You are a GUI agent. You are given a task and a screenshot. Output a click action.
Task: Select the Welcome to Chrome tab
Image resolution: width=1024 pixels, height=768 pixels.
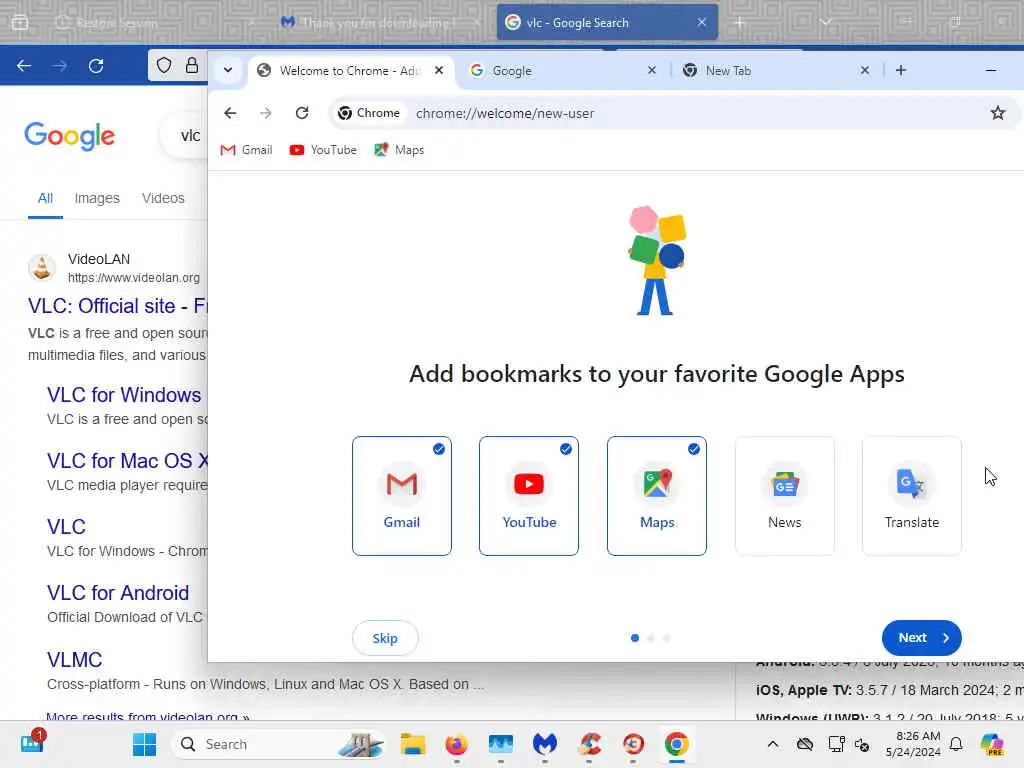click(351, 71)
